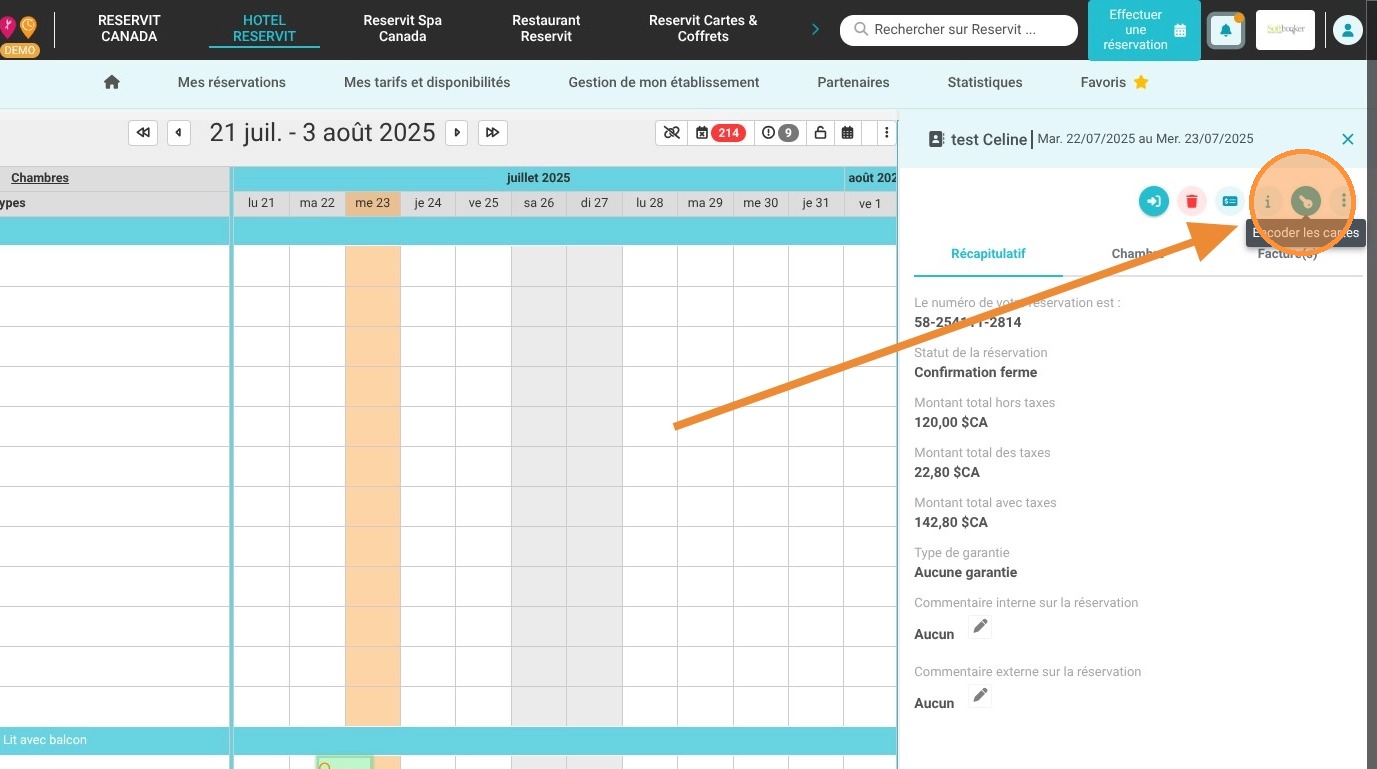Expand the planning toolbar three-dot menu
The image size is (1377, 769).
[x=886, y=133]
